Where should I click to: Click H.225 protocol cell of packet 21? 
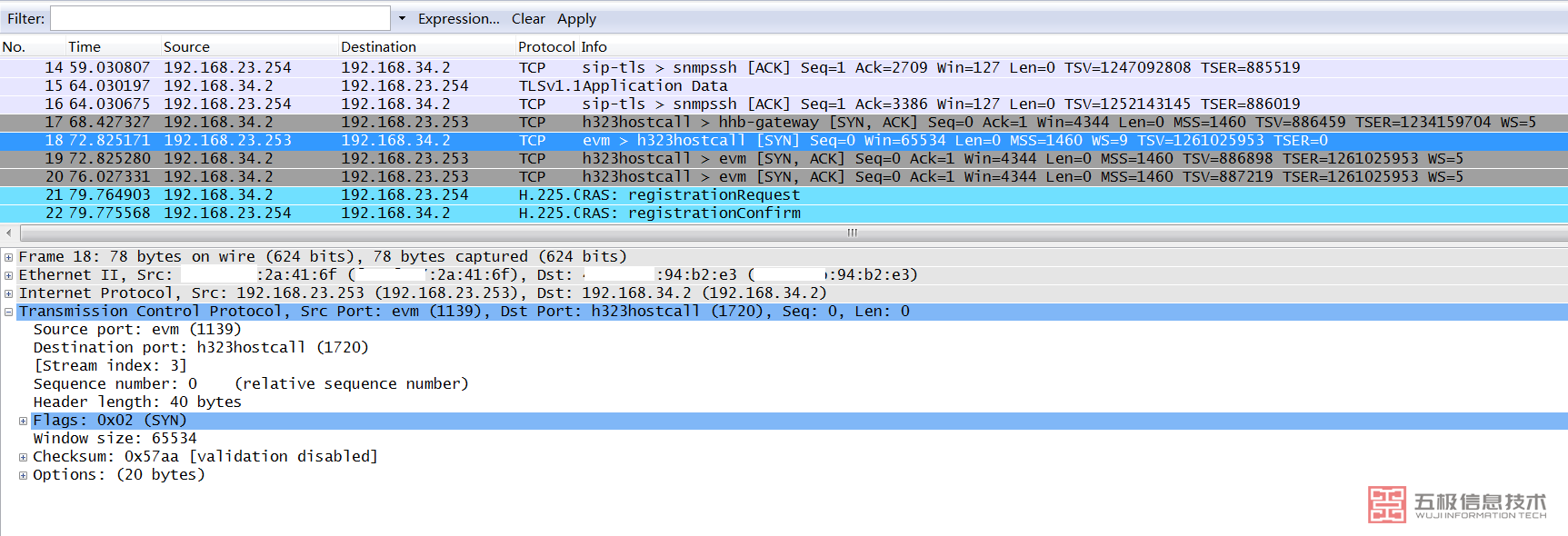548,194
